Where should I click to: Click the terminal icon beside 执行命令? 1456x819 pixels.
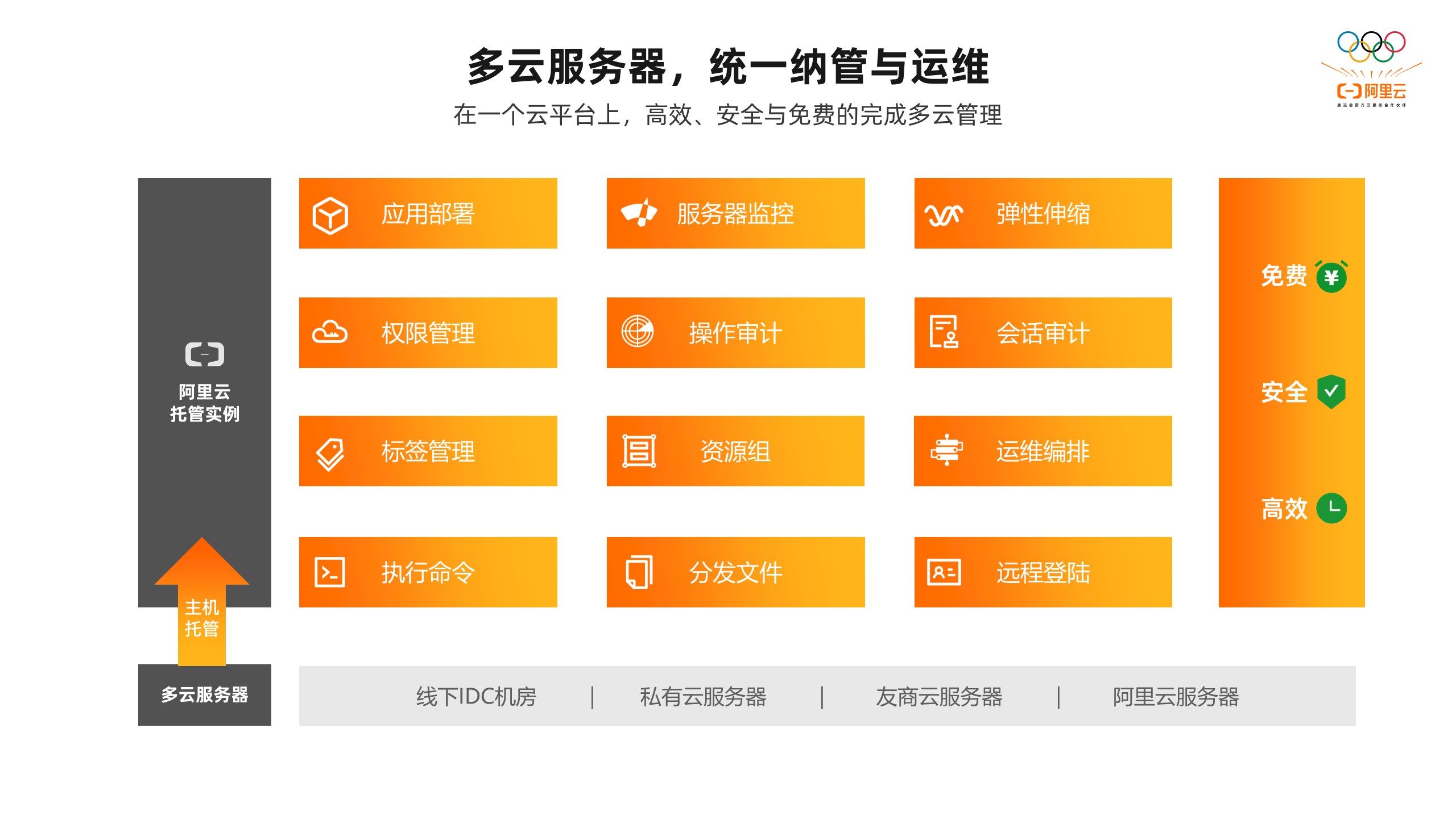pyautogui.click(x=330, y=572)
